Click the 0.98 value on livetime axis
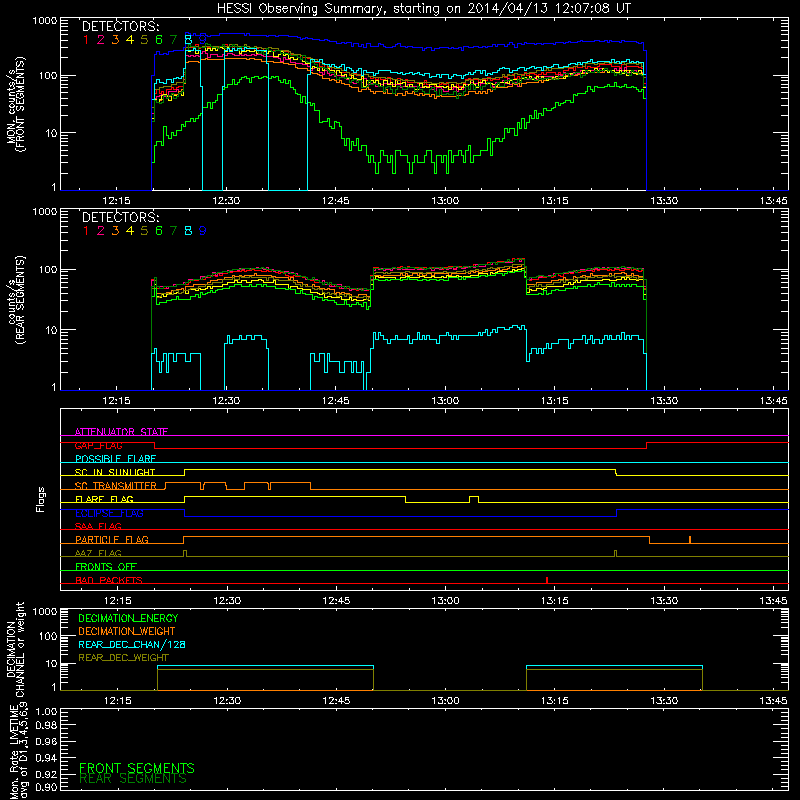 (x=46, y=725)
